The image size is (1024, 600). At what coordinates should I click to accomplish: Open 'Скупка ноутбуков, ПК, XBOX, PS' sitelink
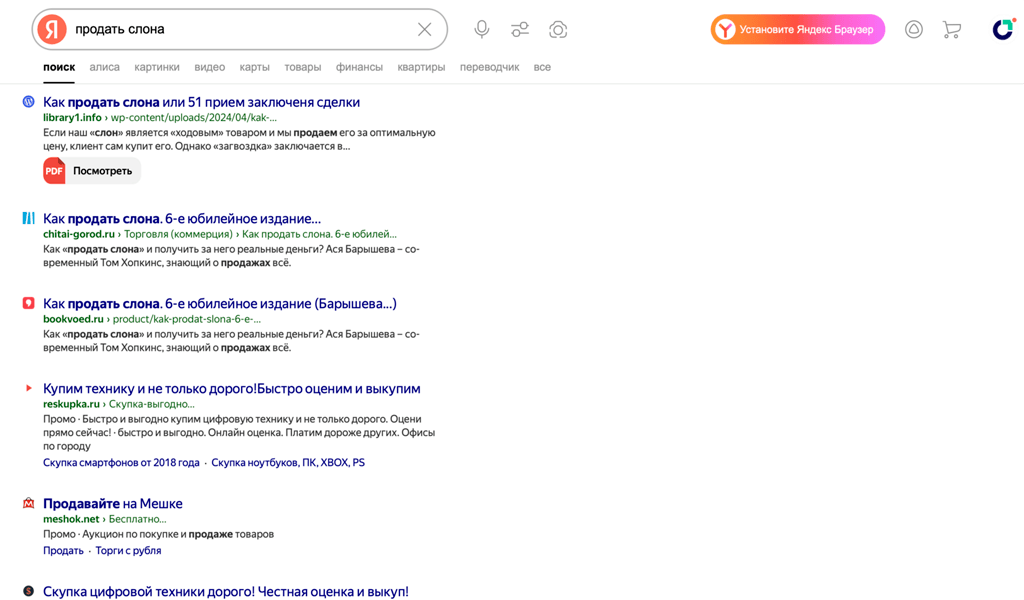[x=288, y=462]
